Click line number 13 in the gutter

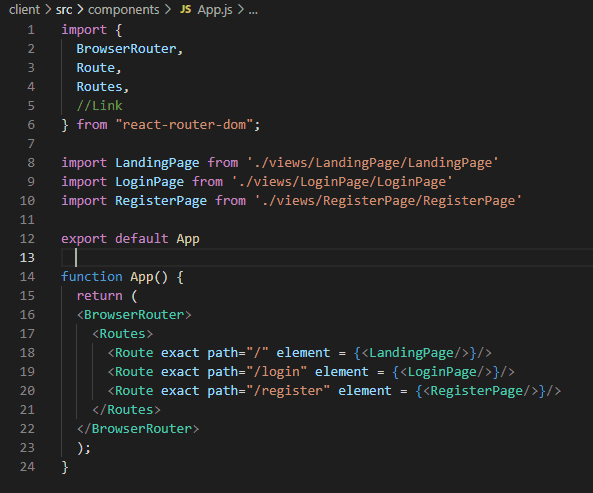pyautogui.click(x=27, y=257)
